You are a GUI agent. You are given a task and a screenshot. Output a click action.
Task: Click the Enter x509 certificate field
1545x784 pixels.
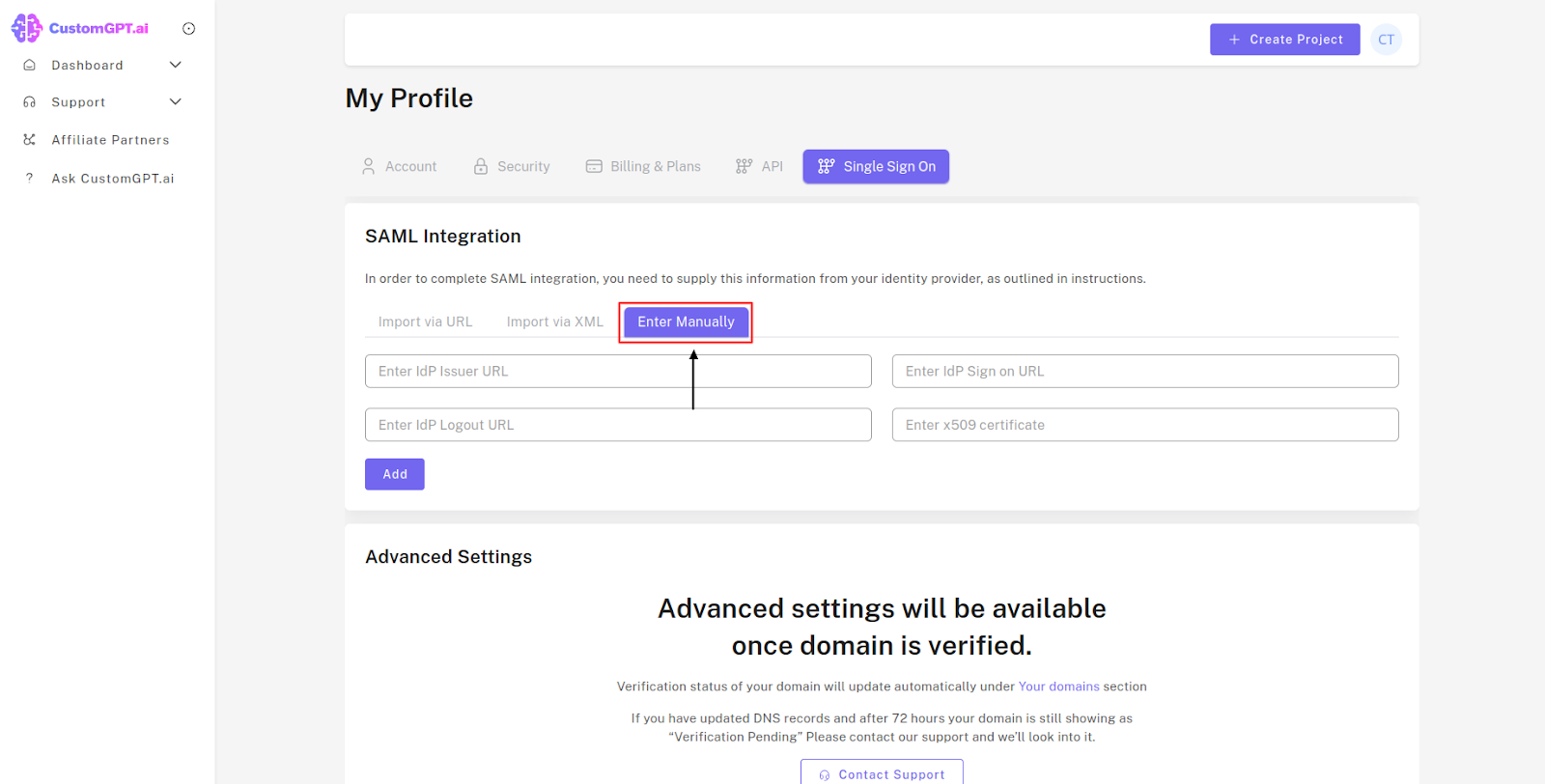pos(1144,425)
